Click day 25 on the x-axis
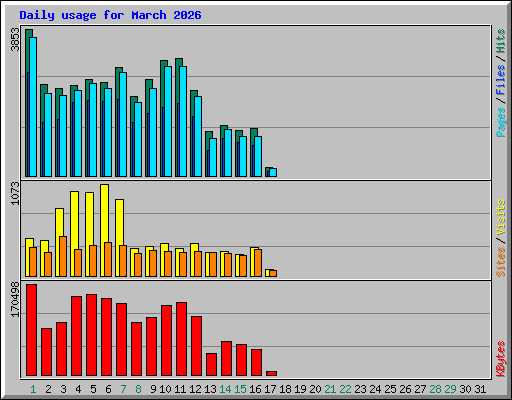 [390, 389]
